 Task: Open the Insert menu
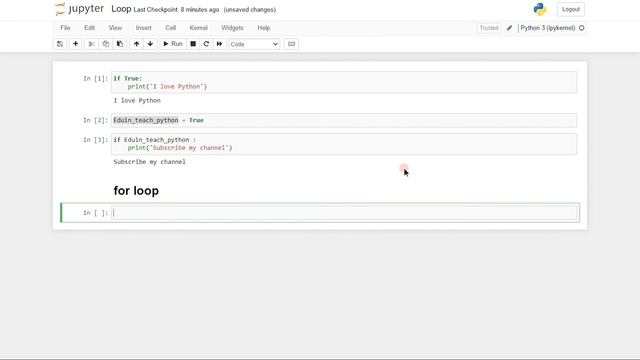tap(143, 28)
